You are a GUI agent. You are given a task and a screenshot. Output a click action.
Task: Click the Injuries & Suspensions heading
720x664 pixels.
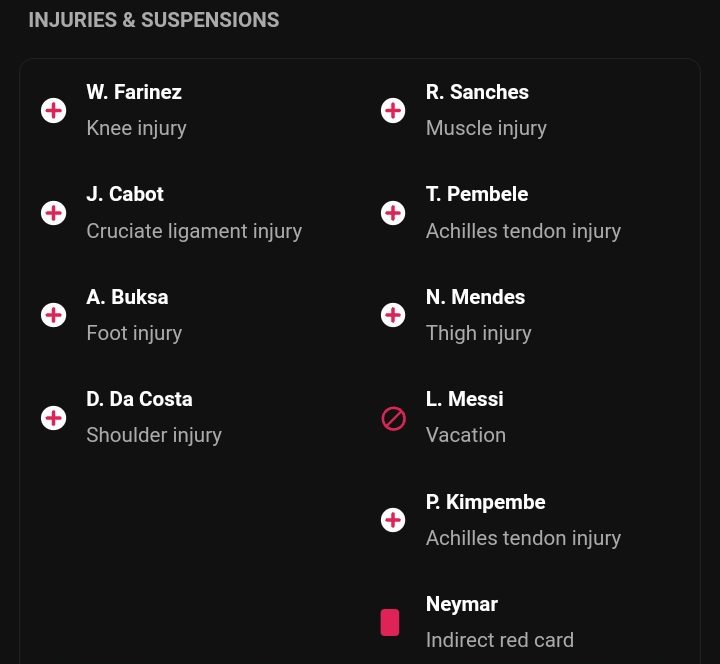coord(154,20)
